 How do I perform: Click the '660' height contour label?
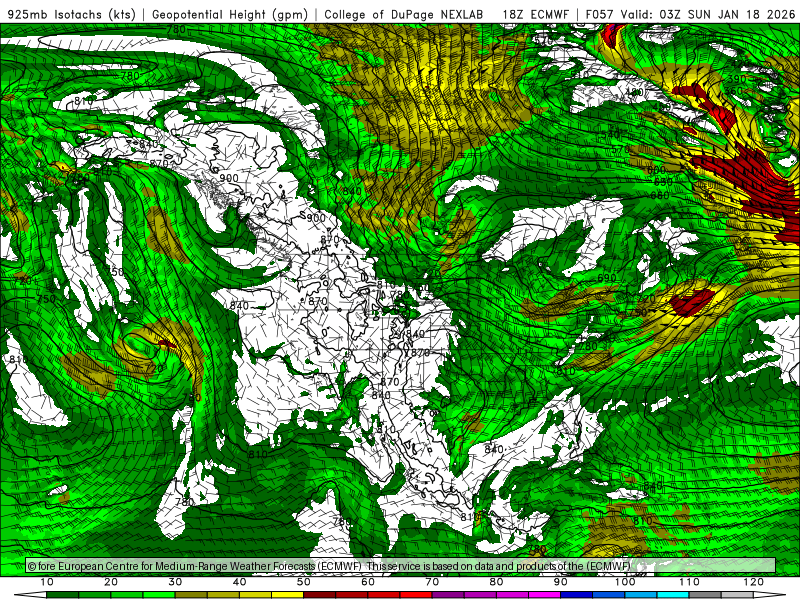(660, 195)
